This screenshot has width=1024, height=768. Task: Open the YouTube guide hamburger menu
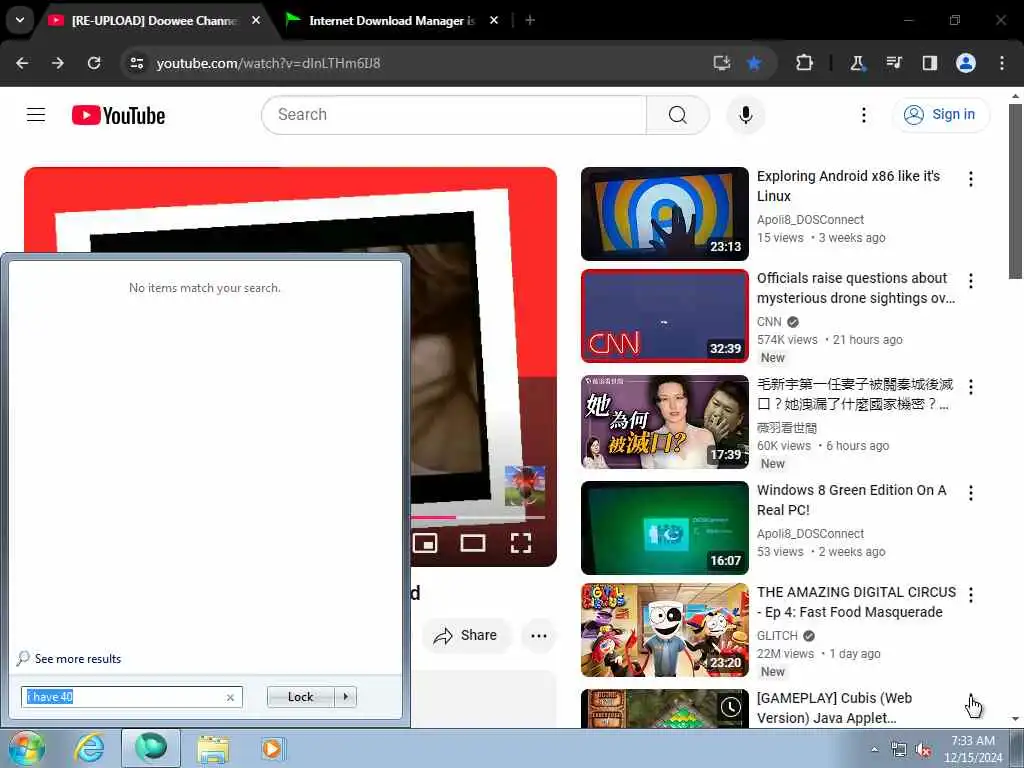pos(36,115)
